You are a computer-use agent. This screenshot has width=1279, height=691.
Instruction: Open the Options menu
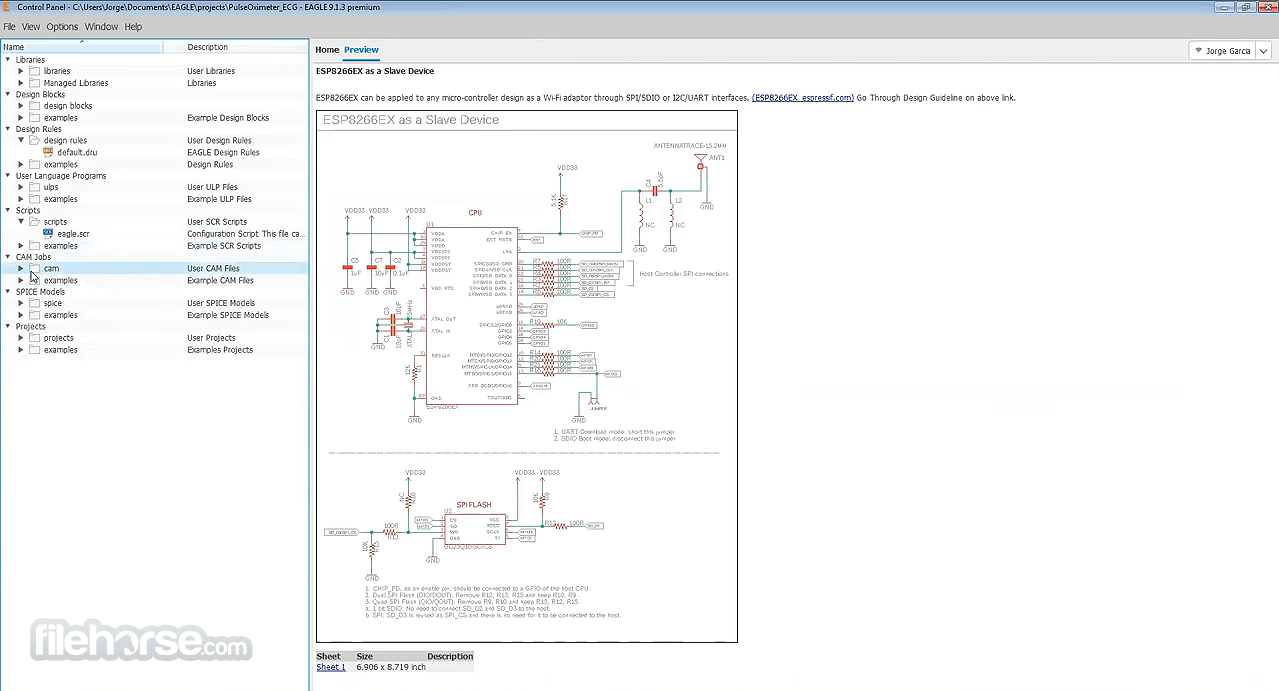[62, 27]
